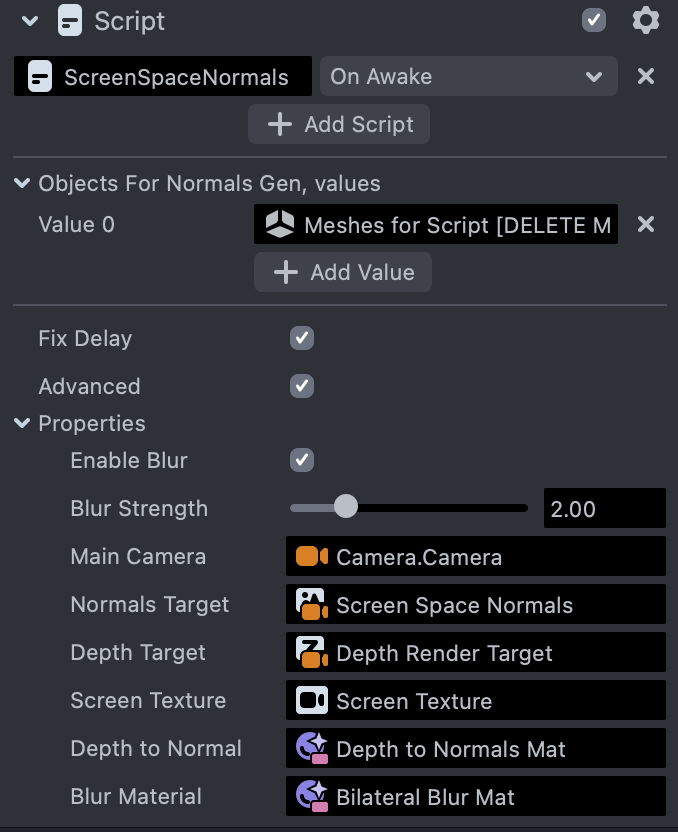Click the Bilateral Blur Mat material icon
Screen dimensions: 678x832
312,796
